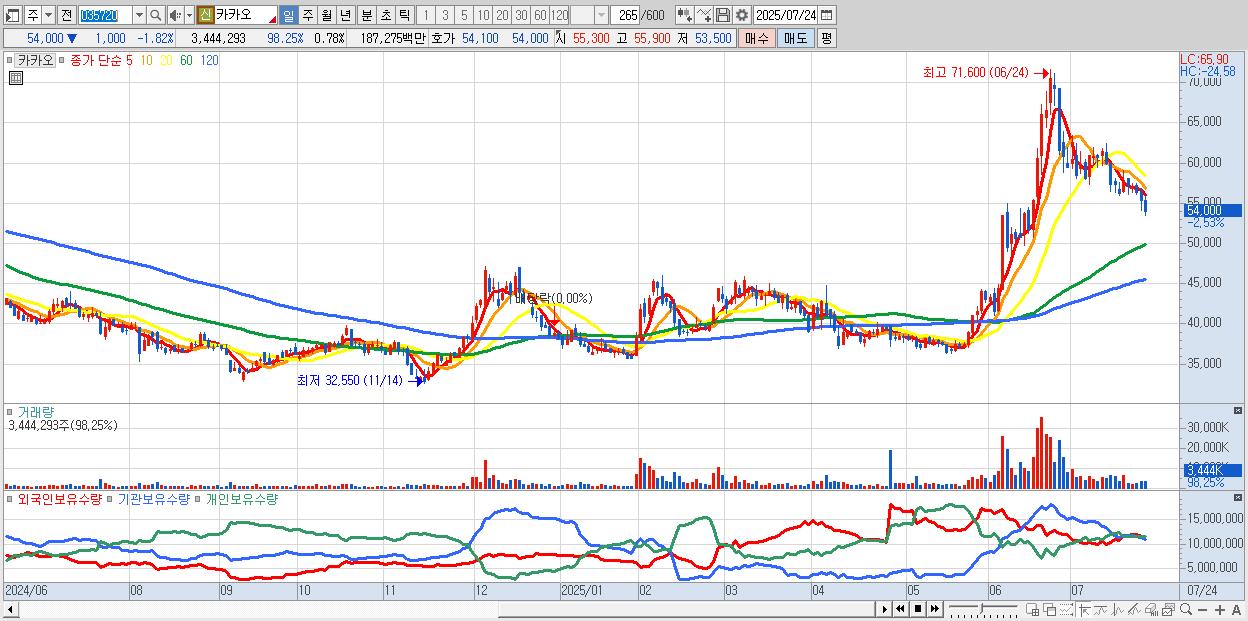Select the 분 minute period button
The width and height of the screenshot is (1248, 621).
coord(366,15)
